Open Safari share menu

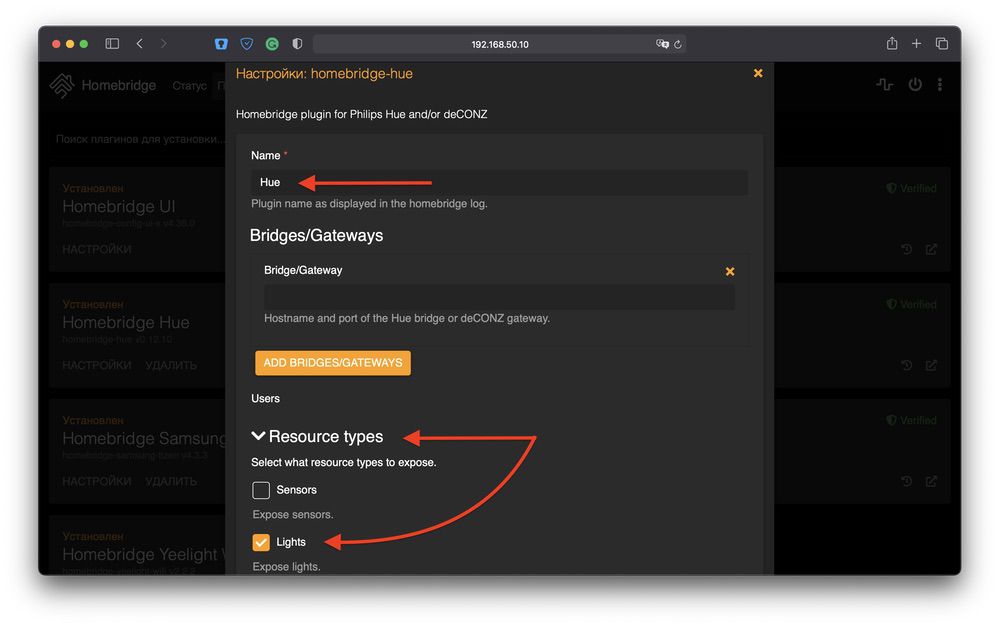(x=892, y=43)
